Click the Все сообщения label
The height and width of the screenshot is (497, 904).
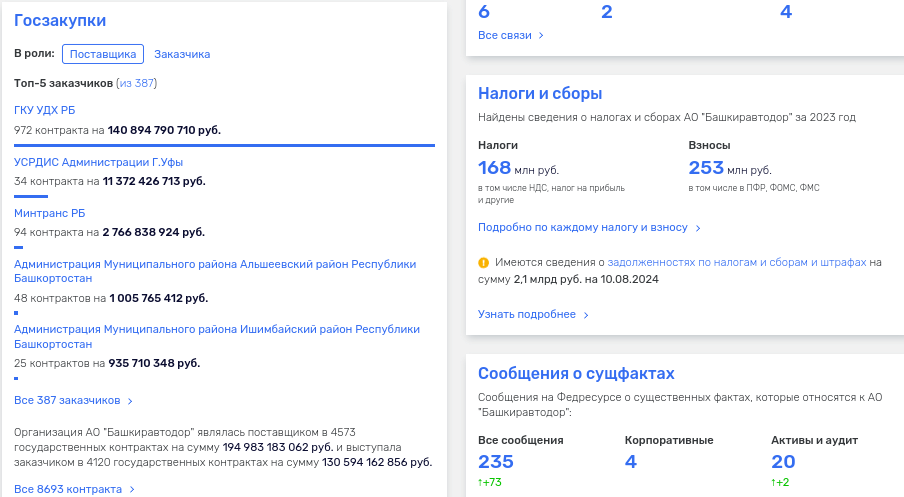pos(521,440)
